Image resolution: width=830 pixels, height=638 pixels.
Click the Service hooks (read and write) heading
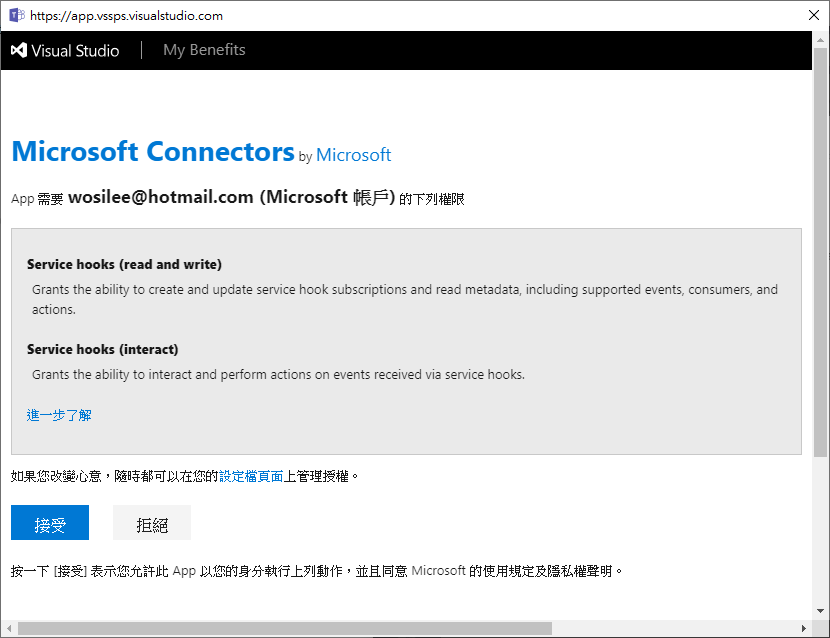[124, 264]
